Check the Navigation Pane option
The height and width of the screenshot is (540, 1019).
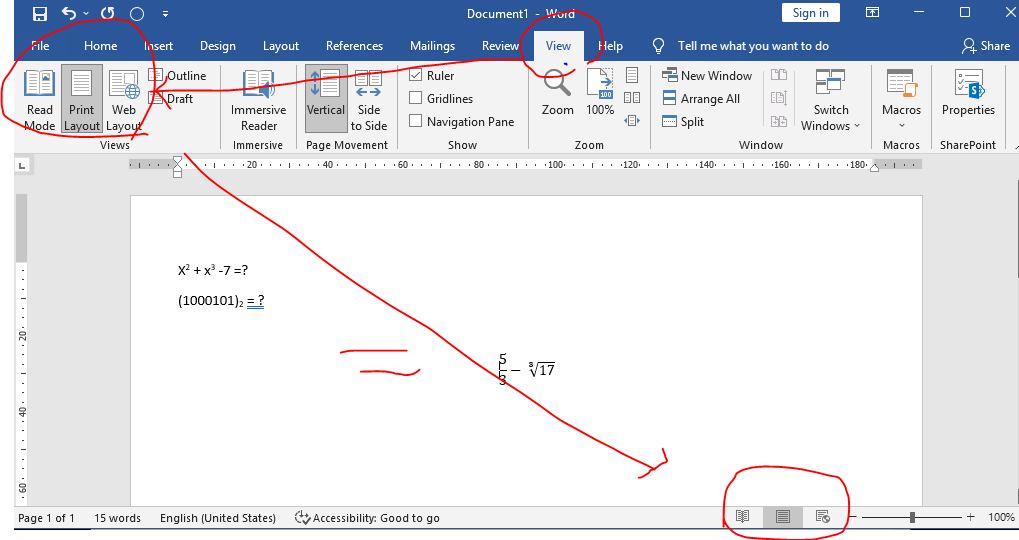pyautogui.click(x=416, y=122)
